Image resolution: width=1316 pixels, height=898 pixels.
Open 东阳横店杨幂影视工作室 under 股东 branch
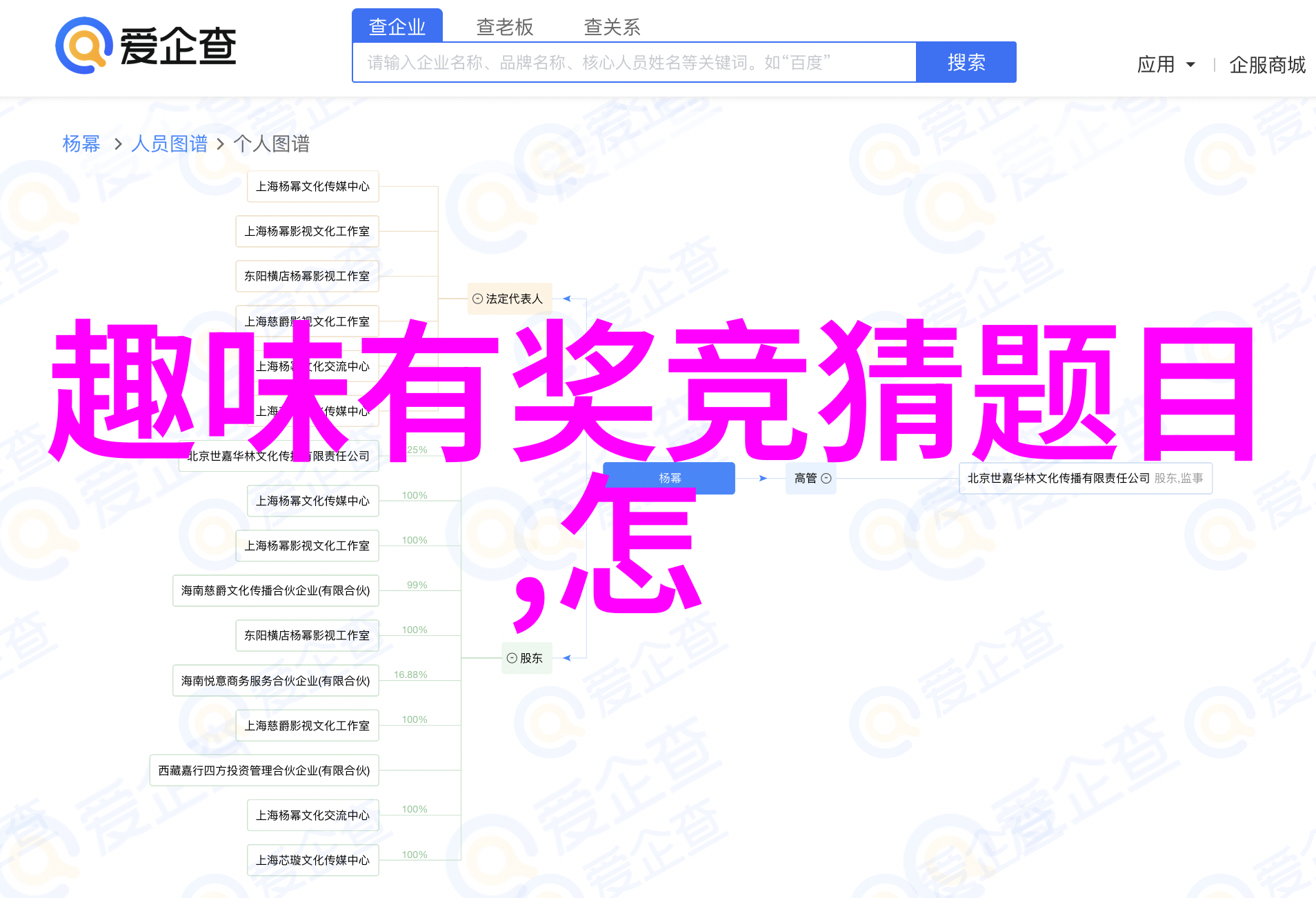click(x=308, y=635)
